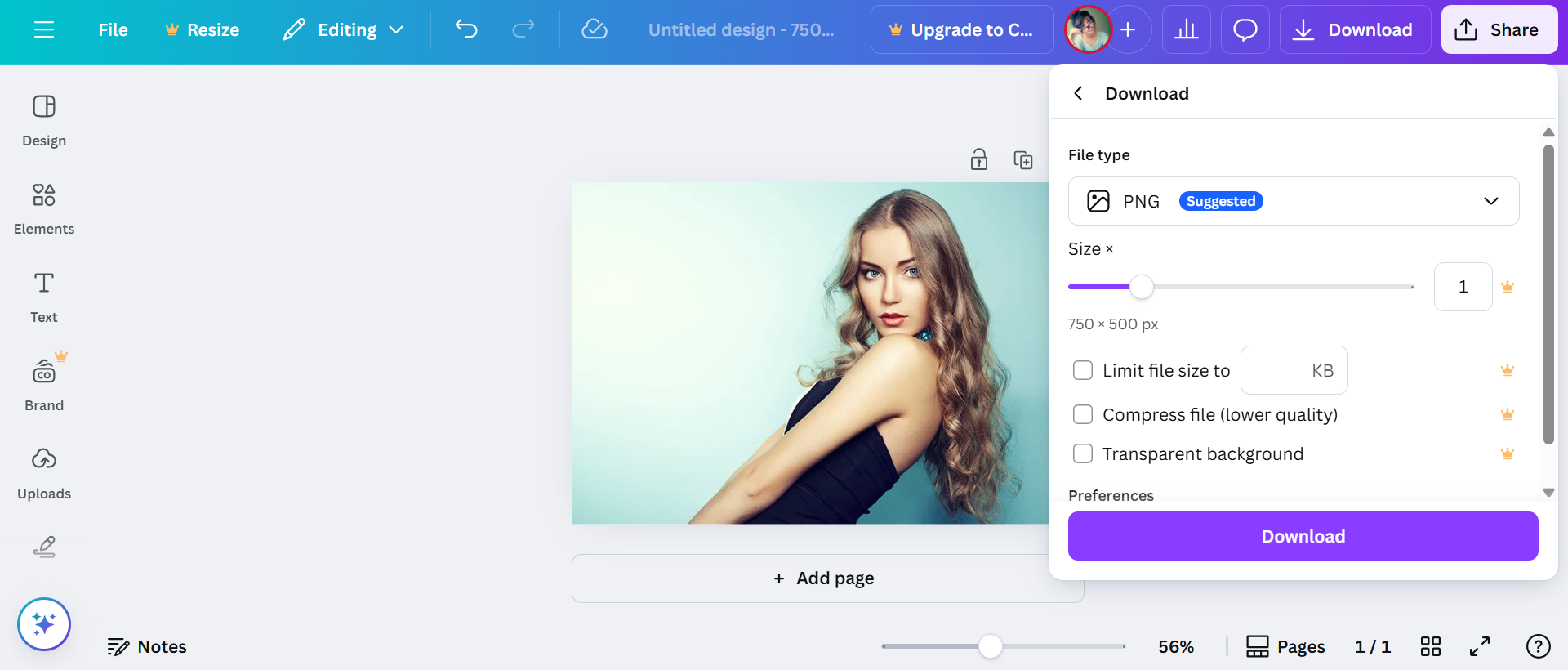Click the Share button
The height and width of the screenshot is (670, 1568).
coord(1499,29)
